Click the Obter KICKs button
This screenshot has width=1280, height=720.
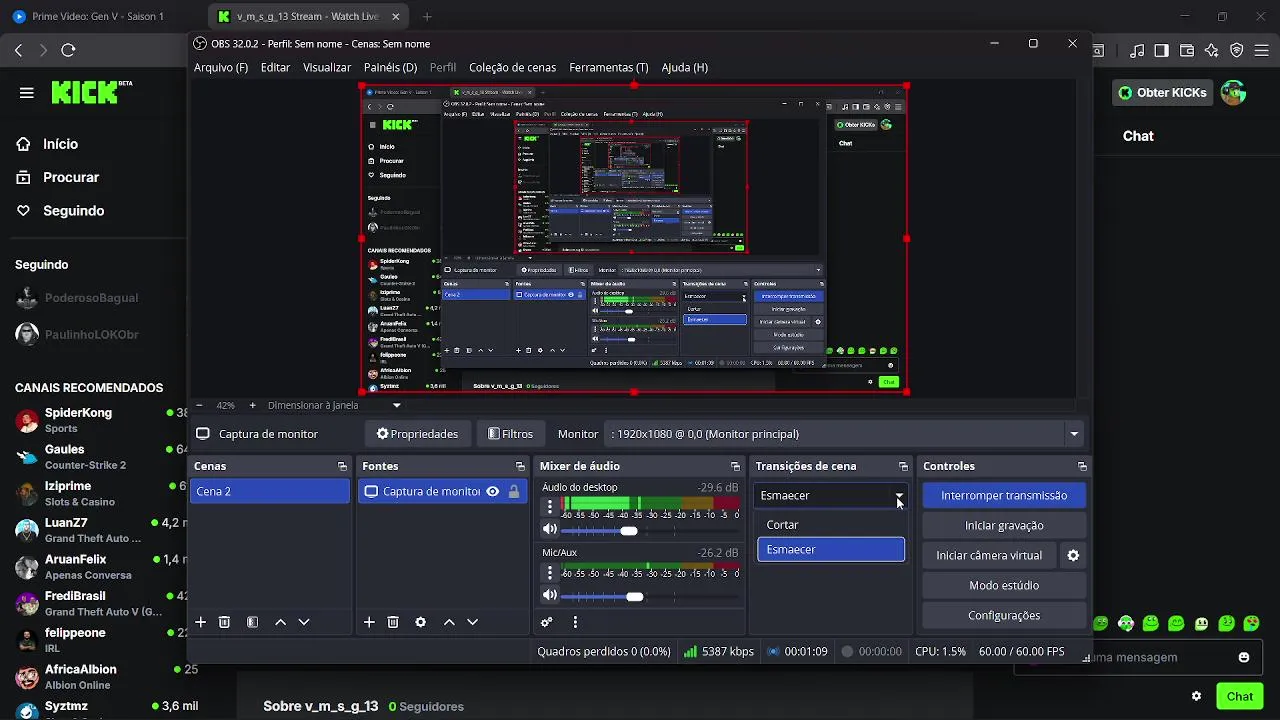pyautogui.click(x=1162, y=92)
